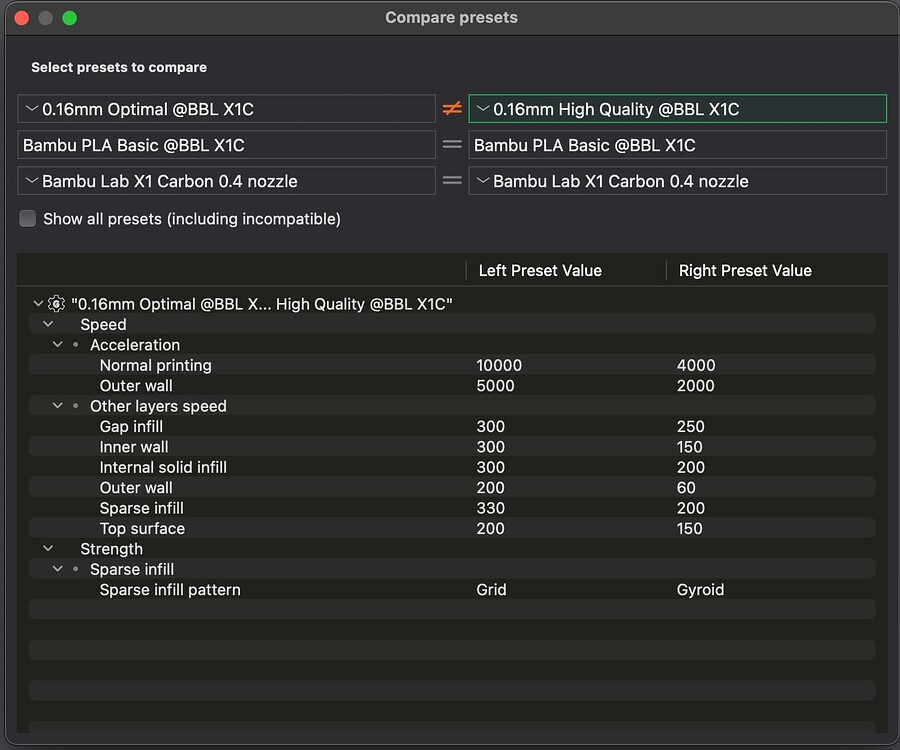Open the left 0.16mm Optimal @BBL X1C dropdown
This screenshot has width=900, height=750.
(227, 109)
